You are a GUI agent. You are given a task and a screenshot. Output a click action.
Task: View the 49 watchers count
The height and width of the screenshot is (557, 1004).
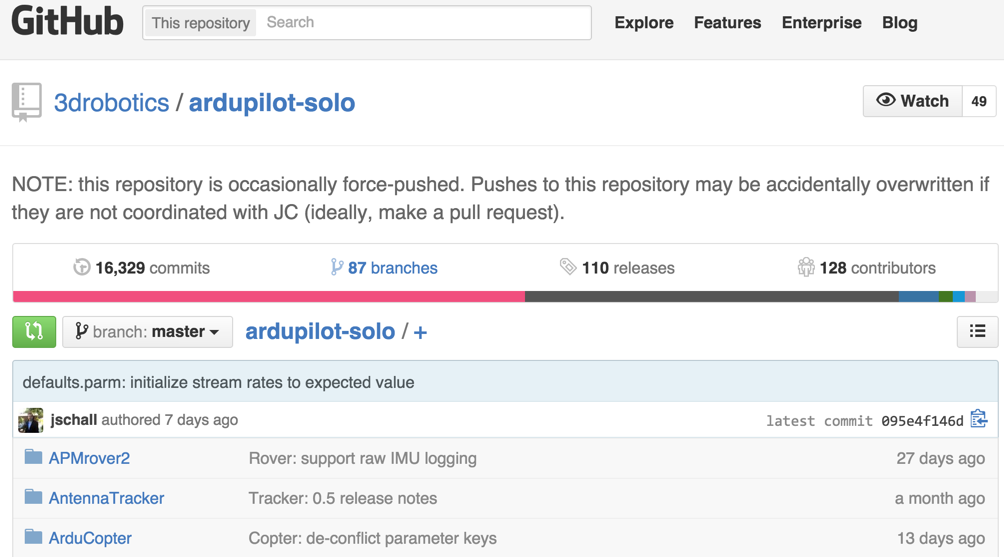pos(979,101)
